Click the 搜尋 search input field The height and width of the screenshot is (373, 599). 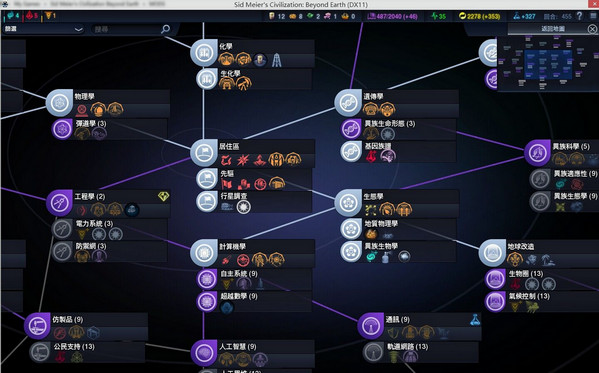126,29
